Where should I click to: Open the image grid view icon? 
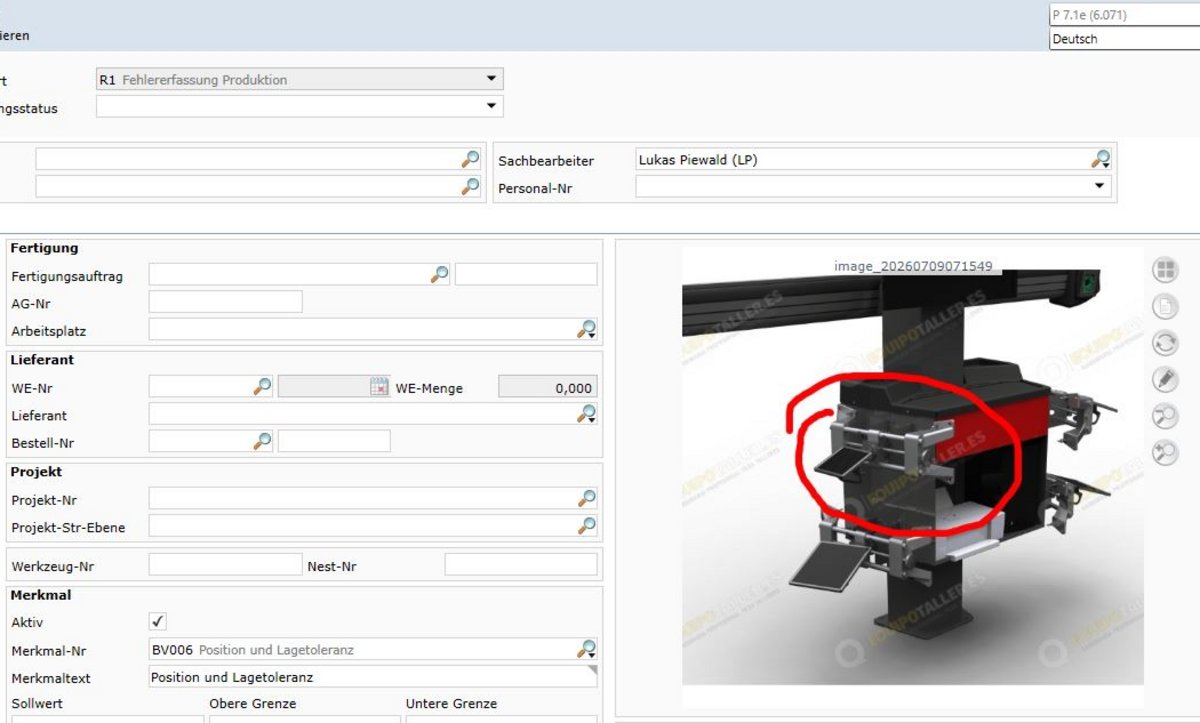(1165, 269)
